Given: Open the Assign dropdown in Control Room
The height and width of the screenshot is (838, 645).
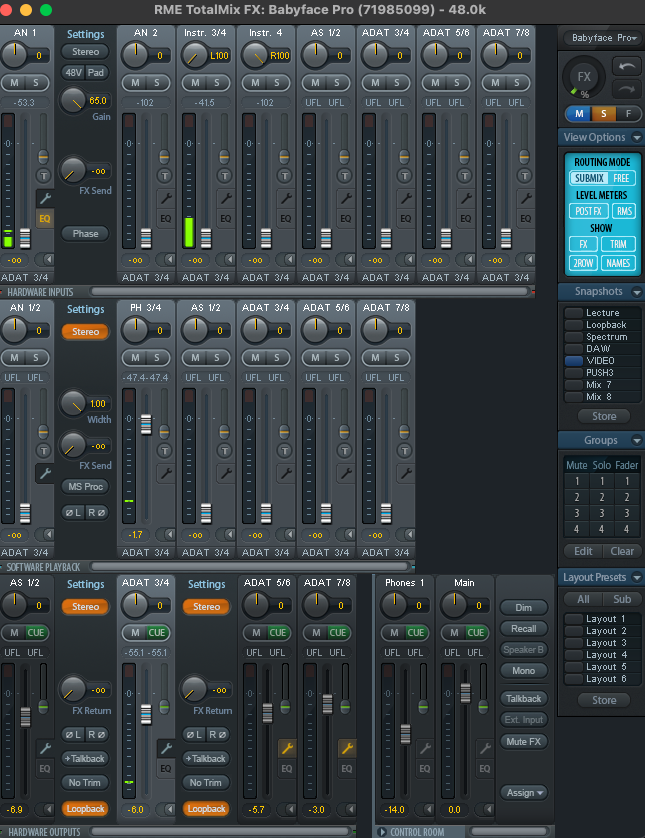Looking at the screenshot, I should (x=525, y=792).
